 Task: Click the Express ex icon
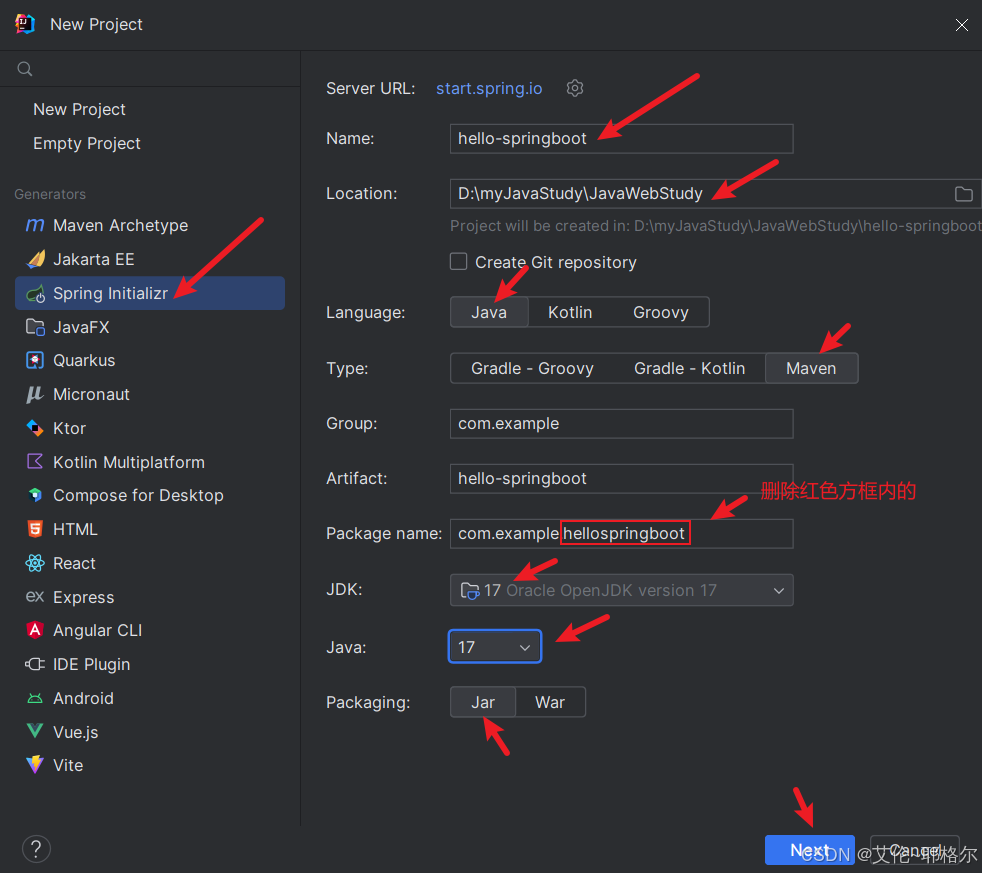point(35,596)
